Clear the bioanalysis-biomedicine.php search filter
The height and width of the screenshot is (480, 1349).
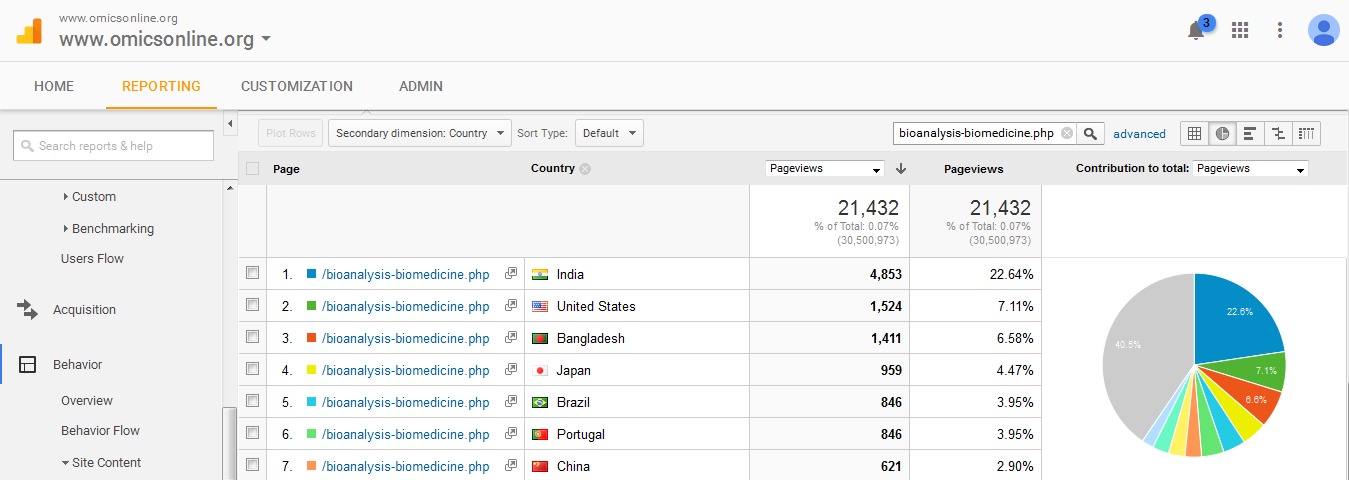[1067, 133]
